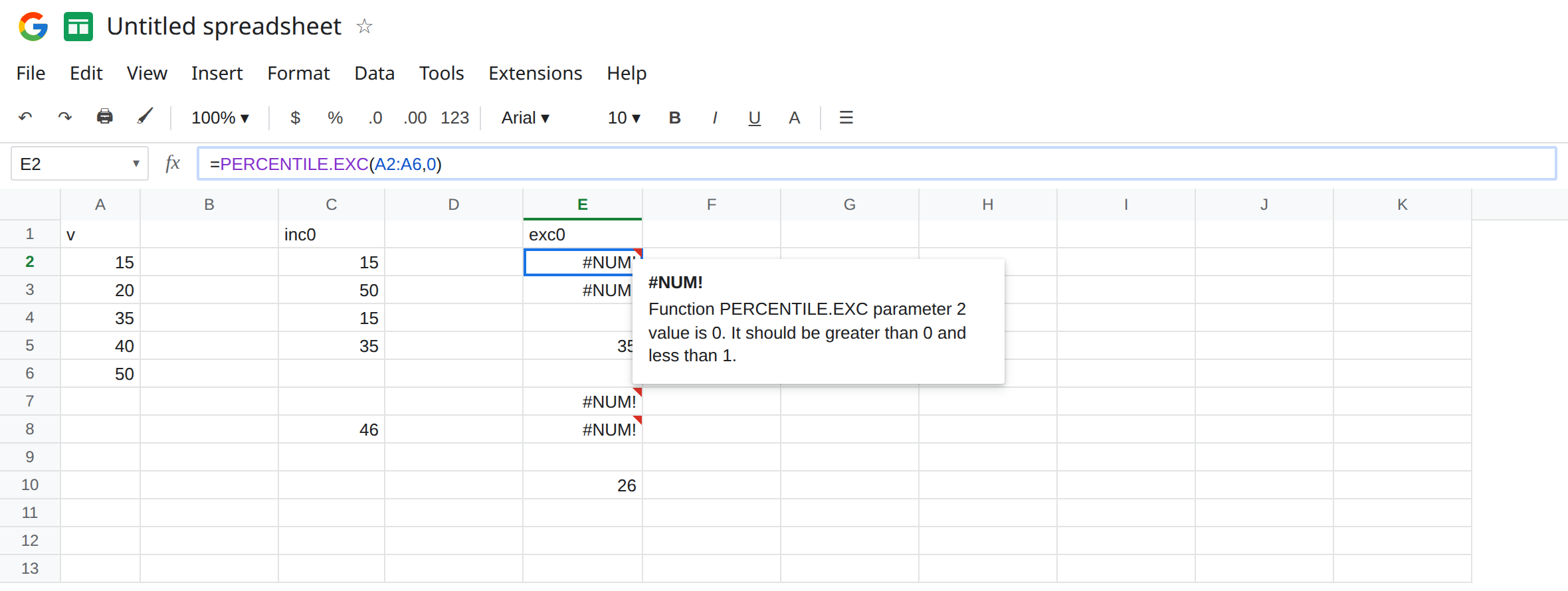Activate the paint format brush

145,117
